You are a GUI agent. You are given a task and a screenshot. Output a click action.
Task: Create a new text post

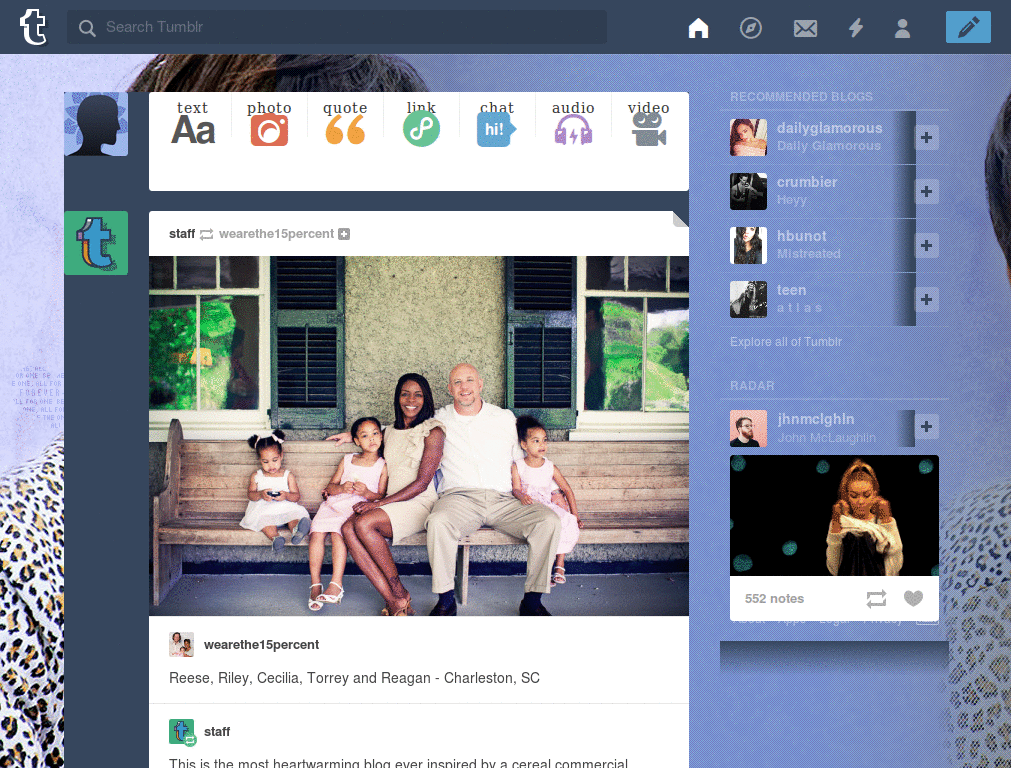pos(193,123)
